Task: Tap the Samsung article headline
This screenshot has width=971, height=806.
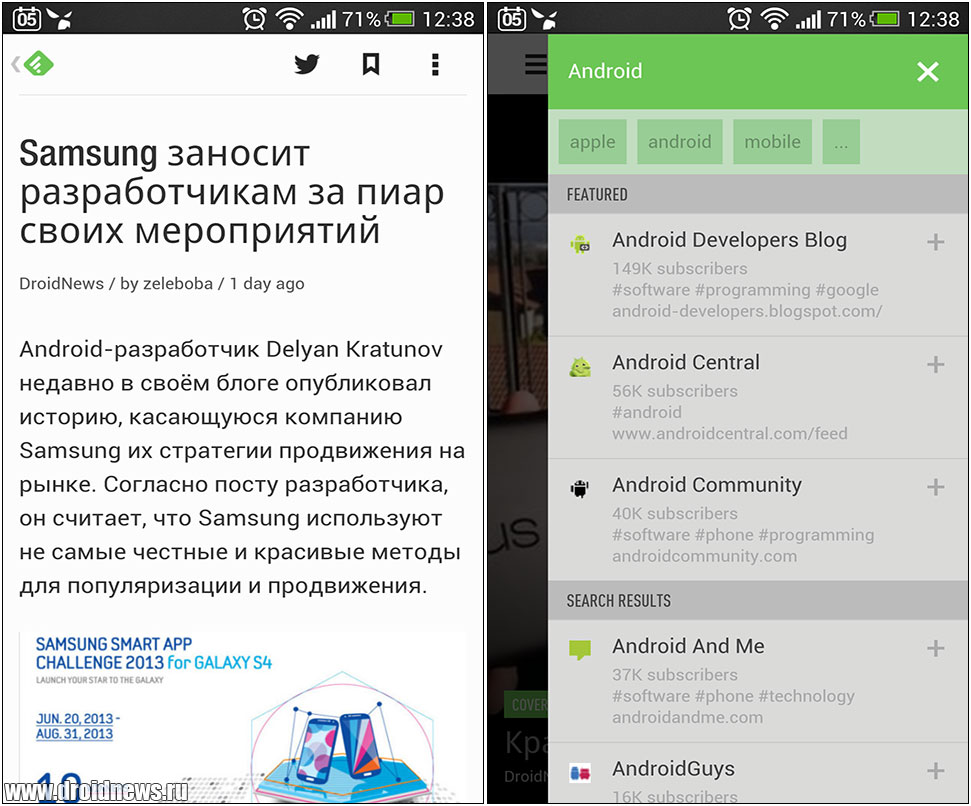Action: (232, 193)
